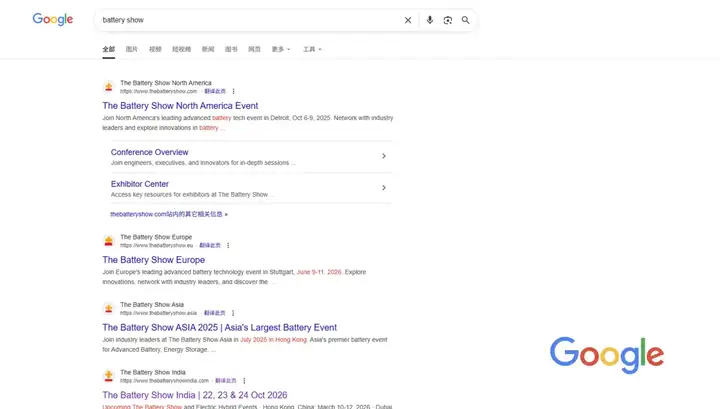Translate the Europe result page (翻译此页)
Viewport: 720px width, 409px height.
[x=210, y=246]
